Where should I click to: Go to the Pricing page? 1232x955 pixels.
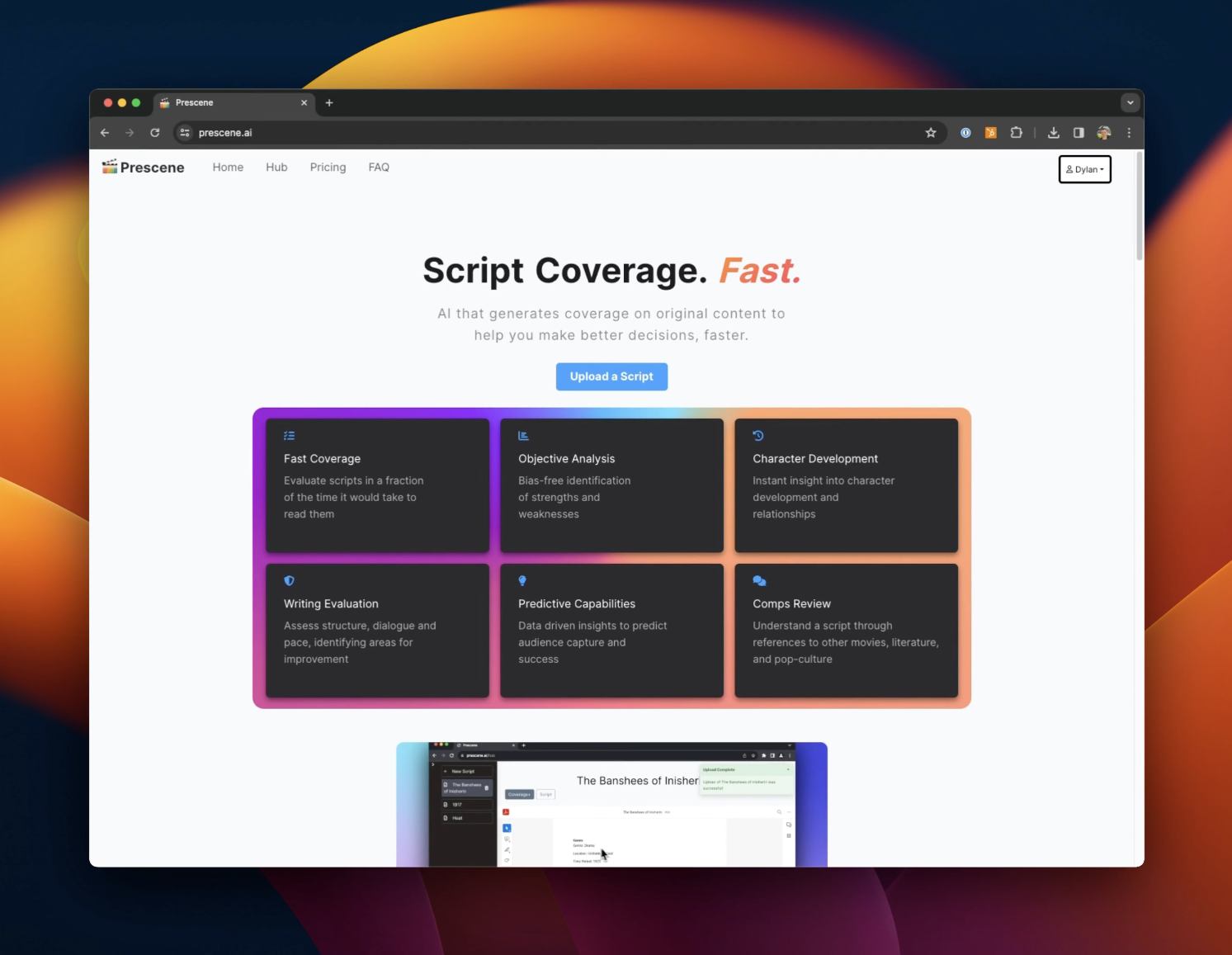[x=328, y=168]
